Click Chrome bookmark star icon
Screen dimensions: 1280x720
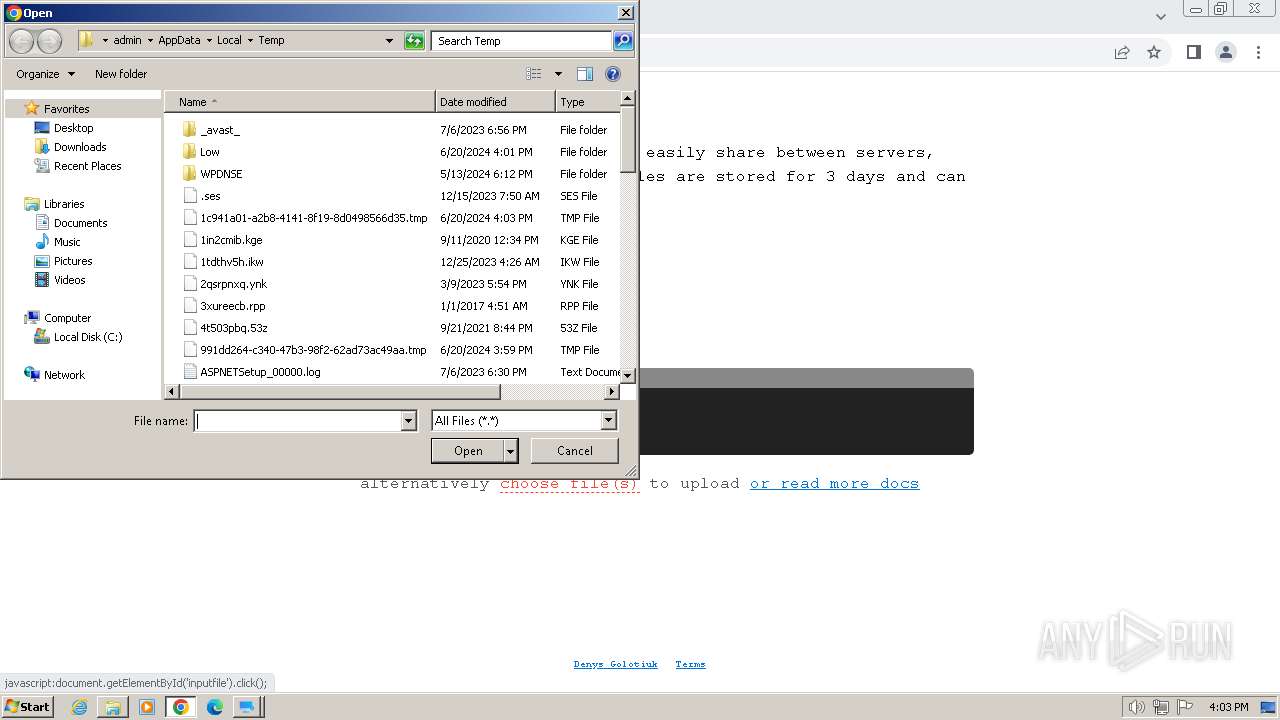point(1154,52)
